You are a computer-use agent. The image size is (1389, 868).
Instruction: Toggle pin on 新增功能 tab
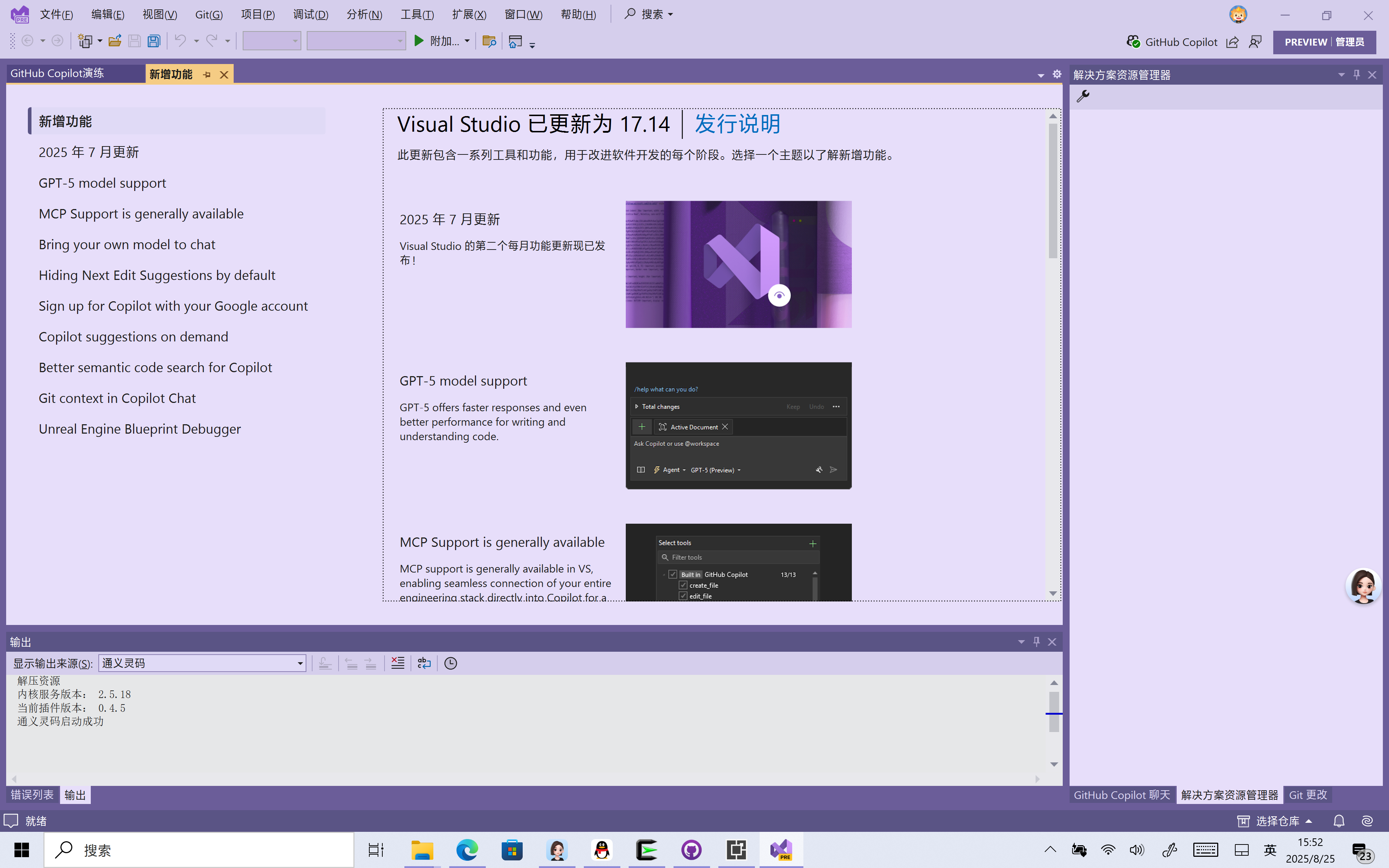207,75
